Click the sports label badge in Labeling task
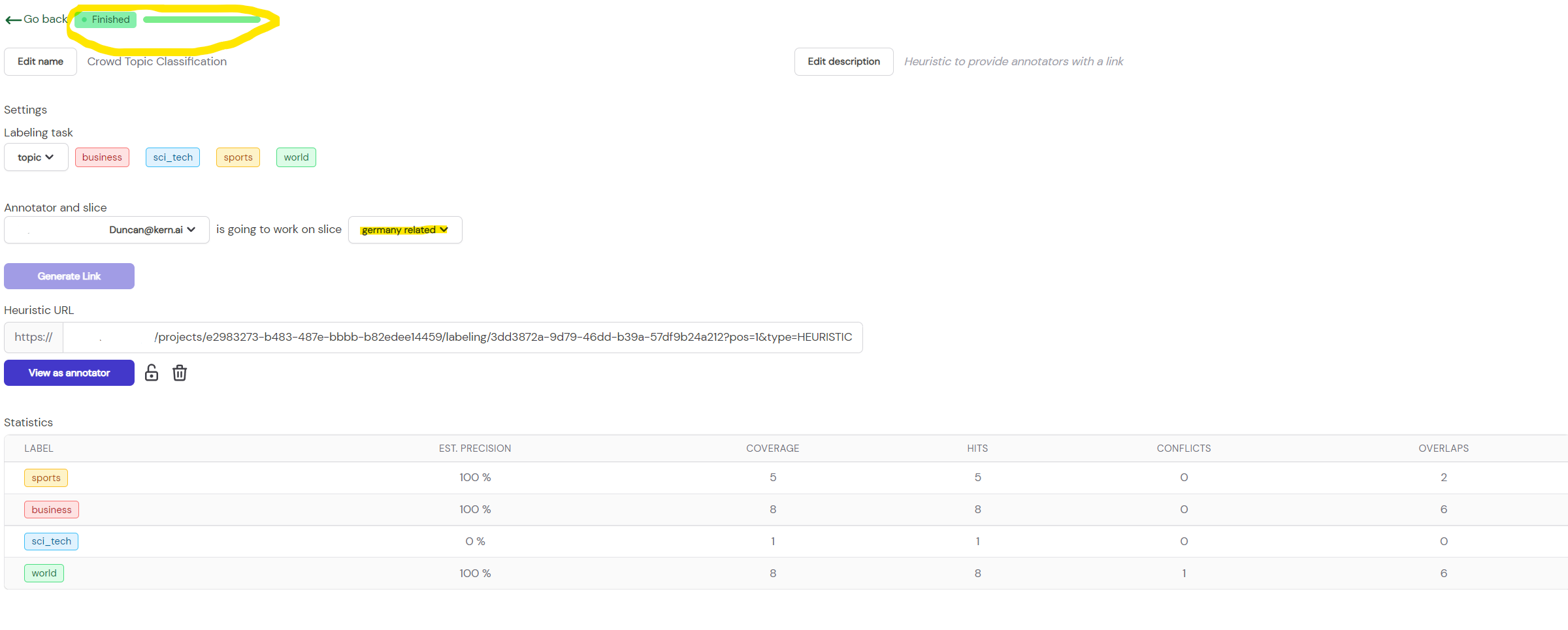Screen dimensions: 1568x630 coord(238,157)
